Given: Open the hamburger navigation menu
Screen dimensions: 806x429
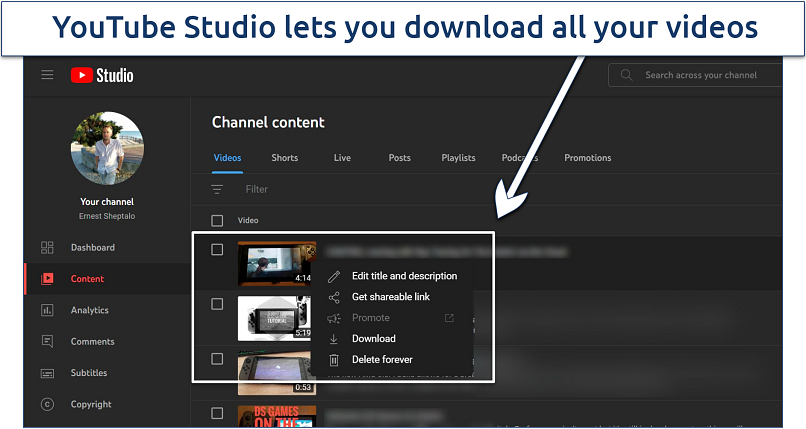Looking at the screenshot, I should [x=47, y=75].
